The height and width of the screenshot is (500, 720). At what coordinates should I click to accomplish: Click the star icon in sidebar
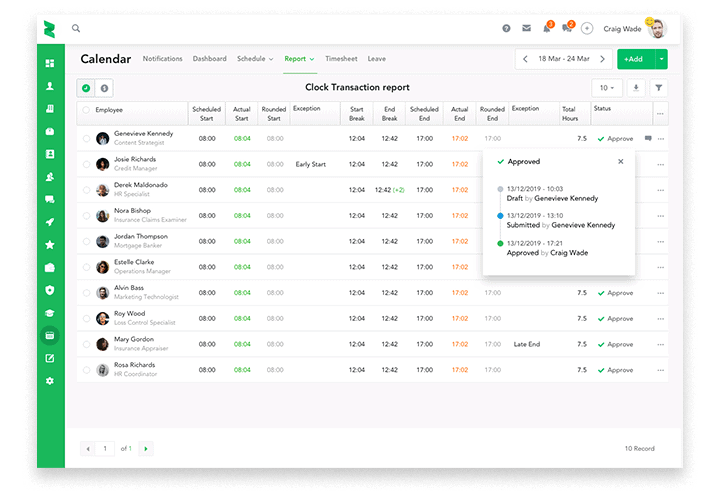click(x=49, y=245)
